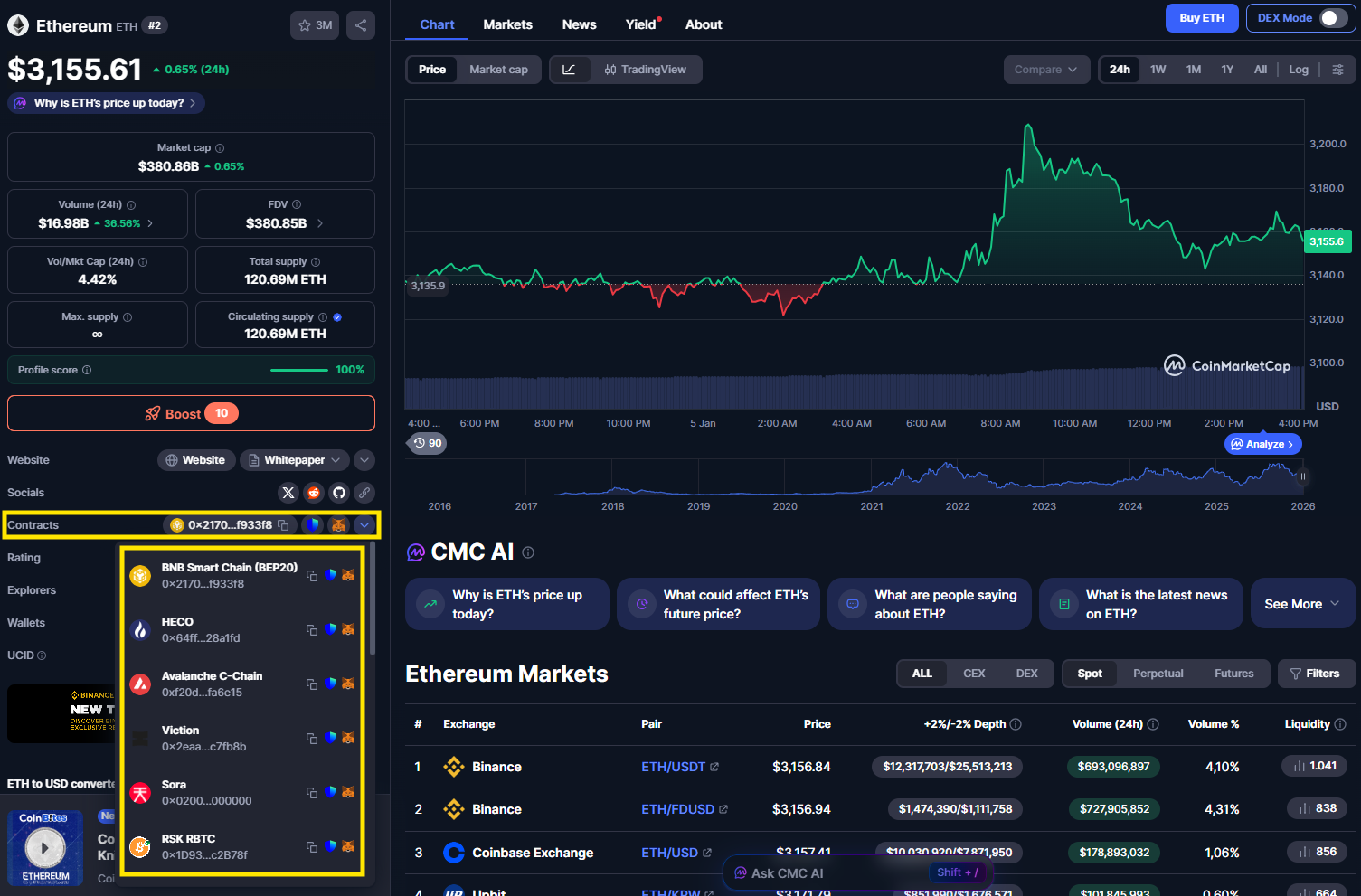The image size is (1361, 896).
Task: Open the 90 history badge on chart
Action: pos(428,443)
